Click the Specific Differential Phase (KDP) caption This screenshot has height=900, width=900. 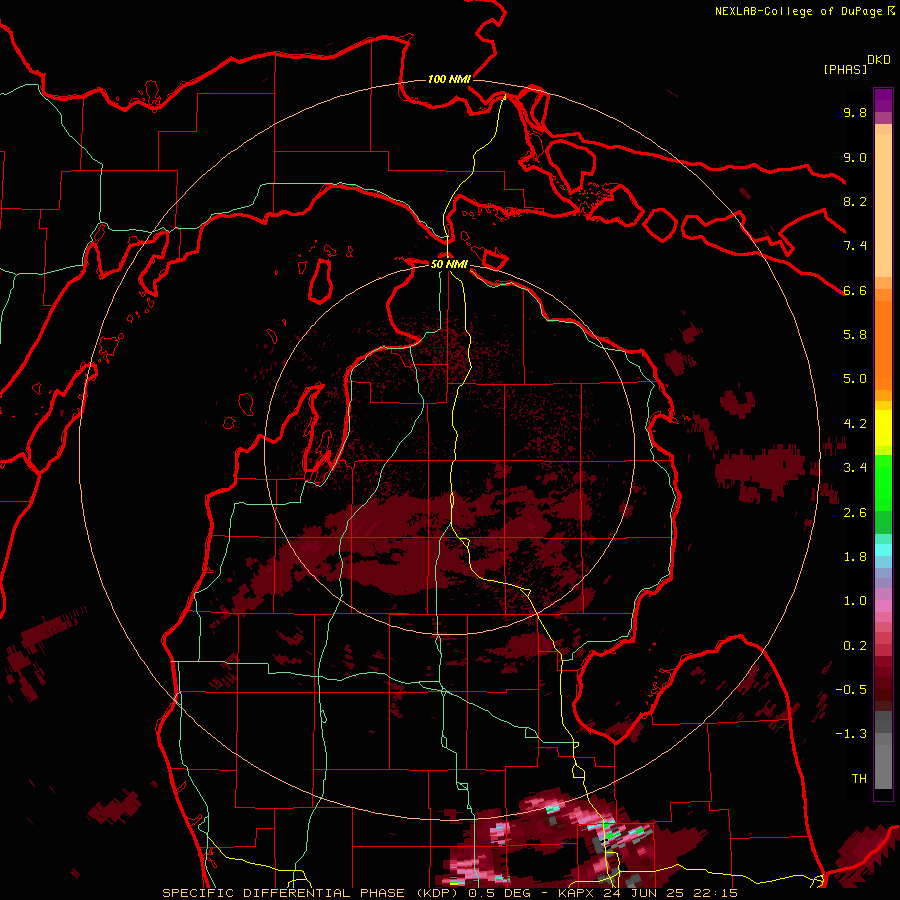(313, 893)
